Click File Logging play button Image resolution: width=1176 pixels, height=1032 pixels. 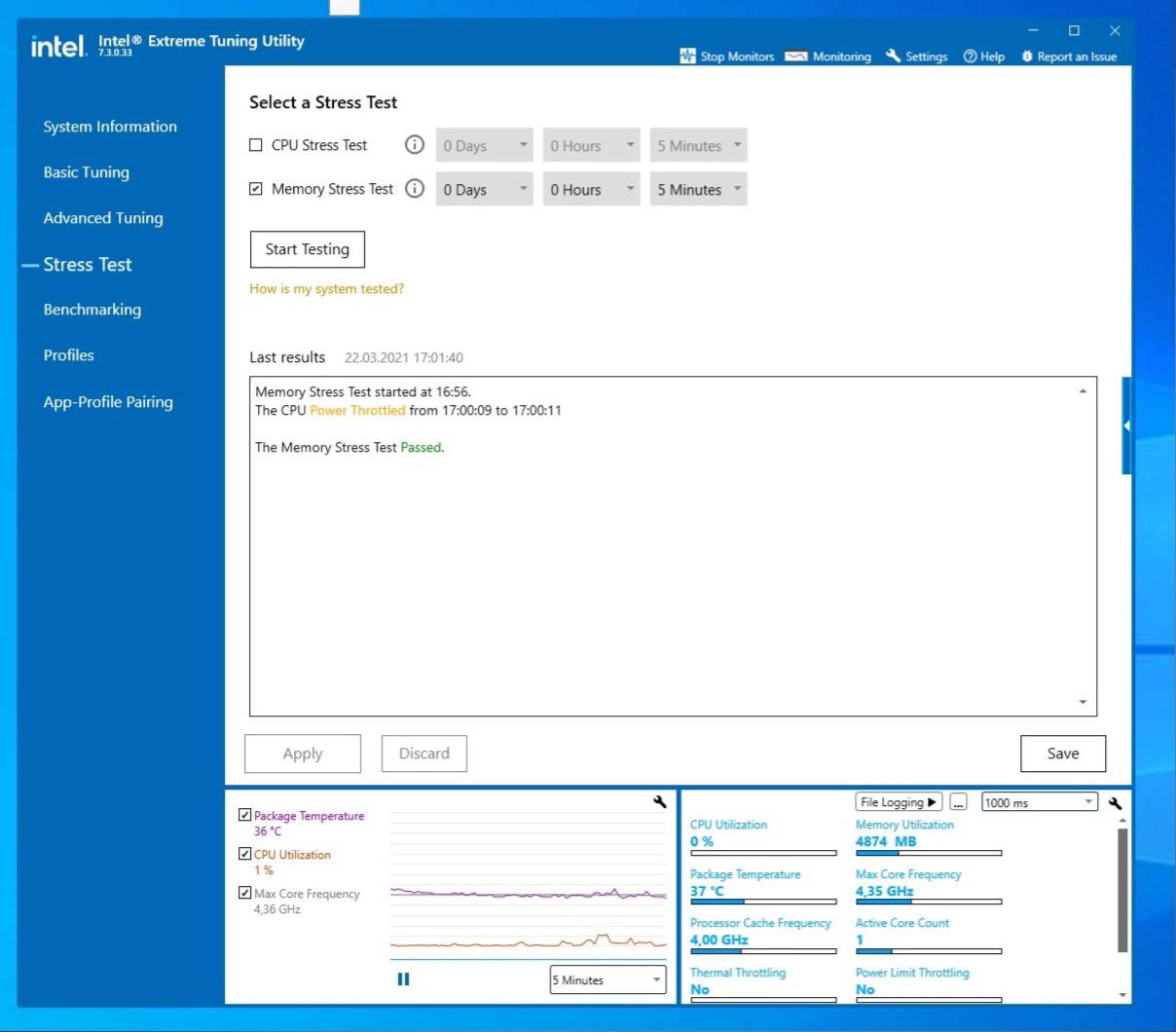coord(899,802)
